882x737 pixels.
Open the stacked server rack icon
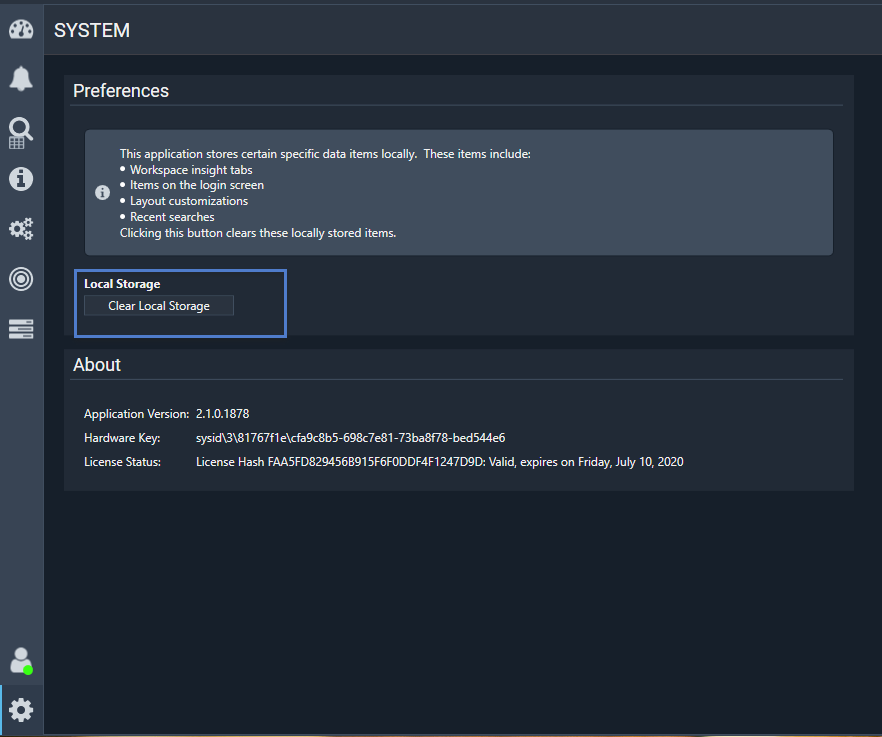21,328
